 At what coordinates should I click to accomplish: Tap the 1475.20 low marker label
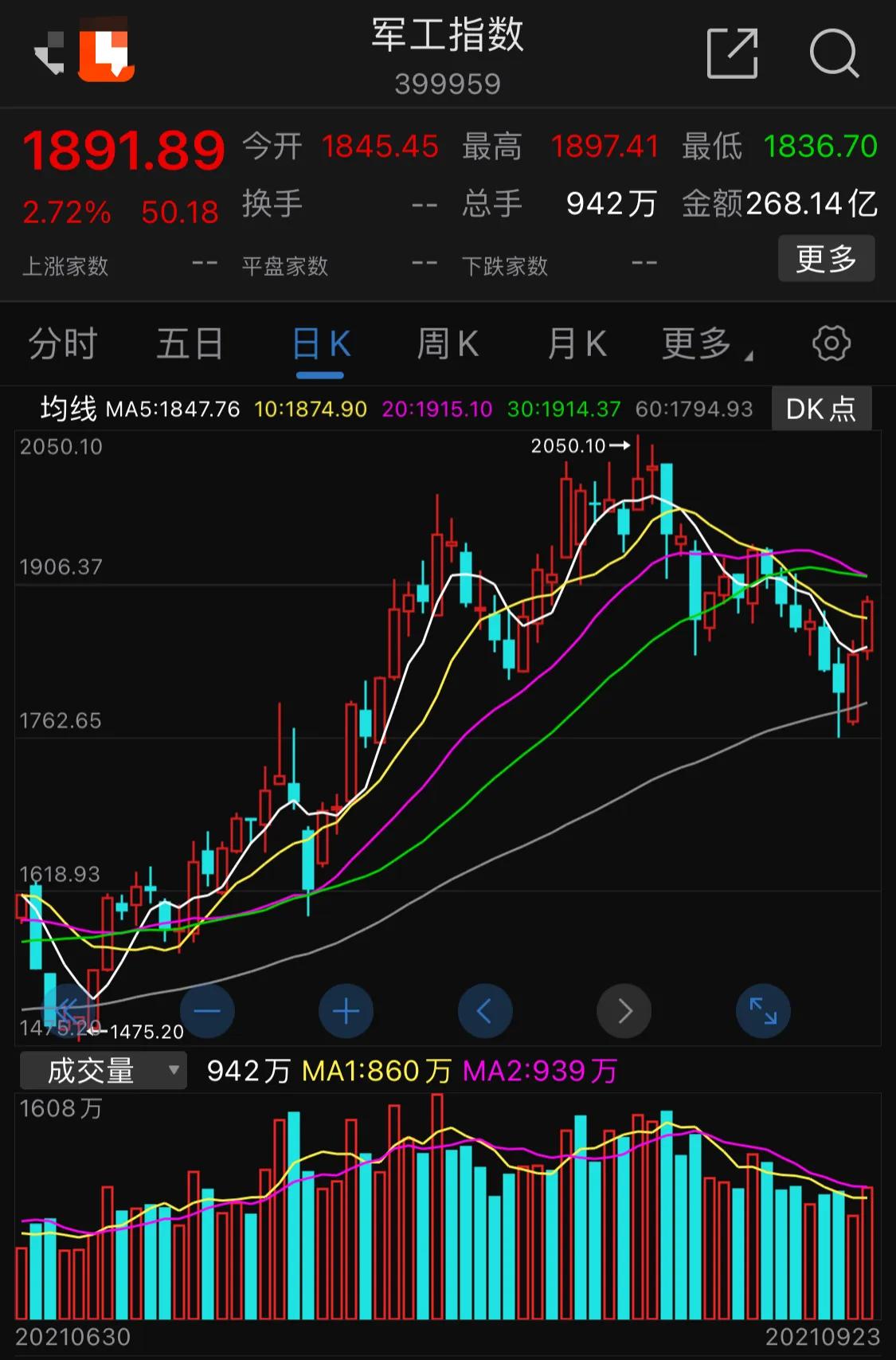click(x=147, y=1032)
